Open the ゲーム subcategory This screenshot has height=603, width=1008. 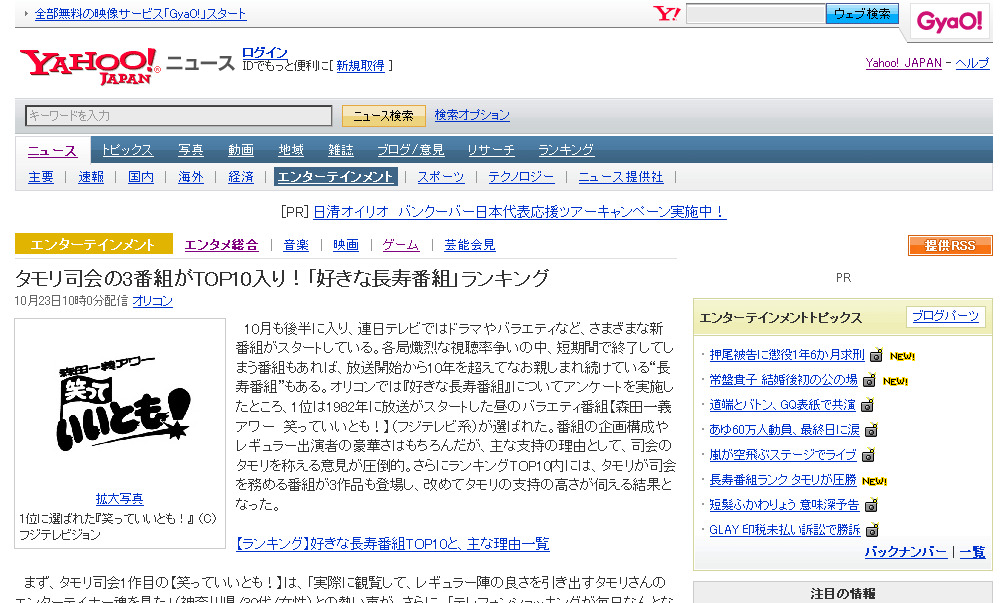(400, 245)
